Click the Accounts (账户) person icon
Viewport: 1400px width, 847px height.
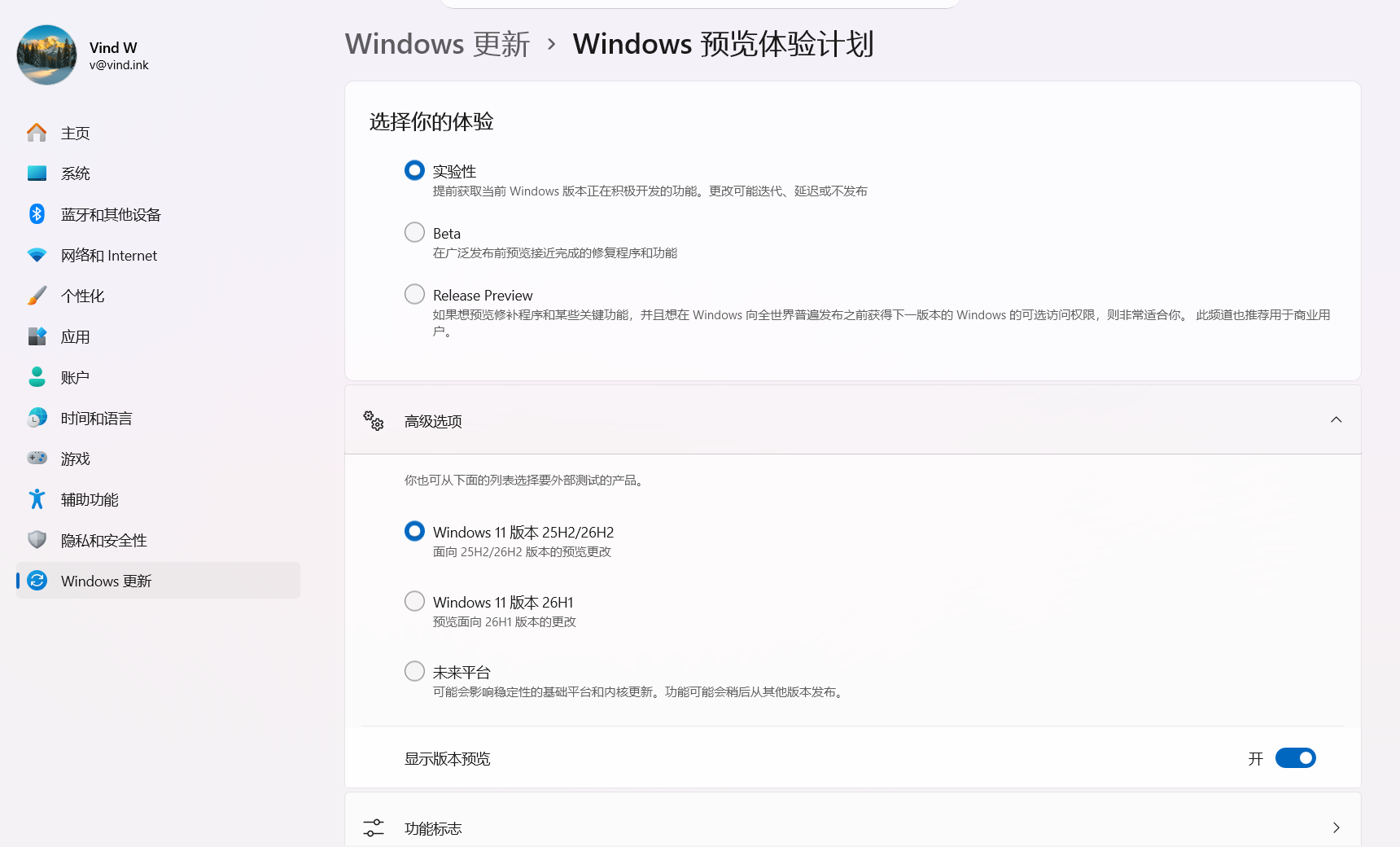pyautogui.click(x=37, y=377)
